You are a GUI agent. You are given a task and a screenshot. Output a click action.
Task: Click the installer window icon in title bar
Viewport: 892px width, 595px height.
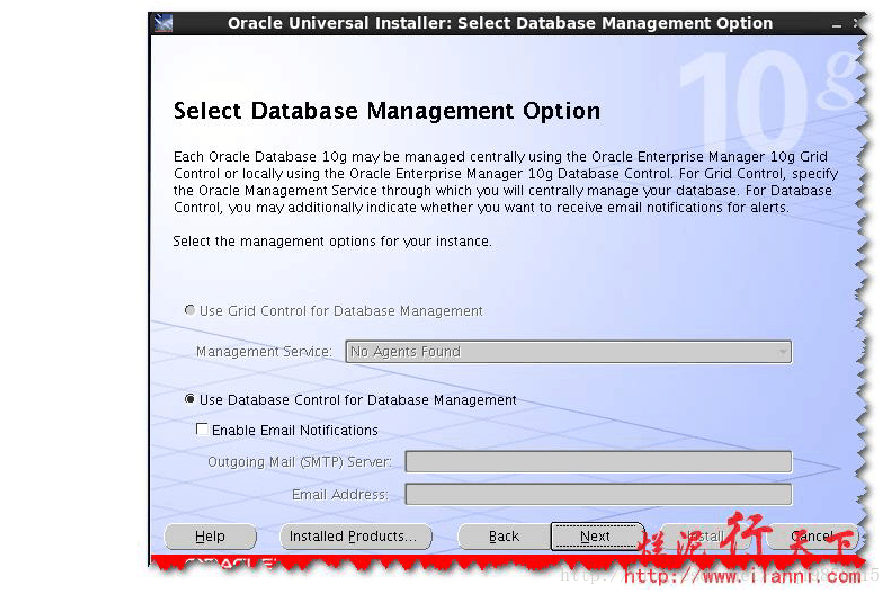click(x=164, y=23)
